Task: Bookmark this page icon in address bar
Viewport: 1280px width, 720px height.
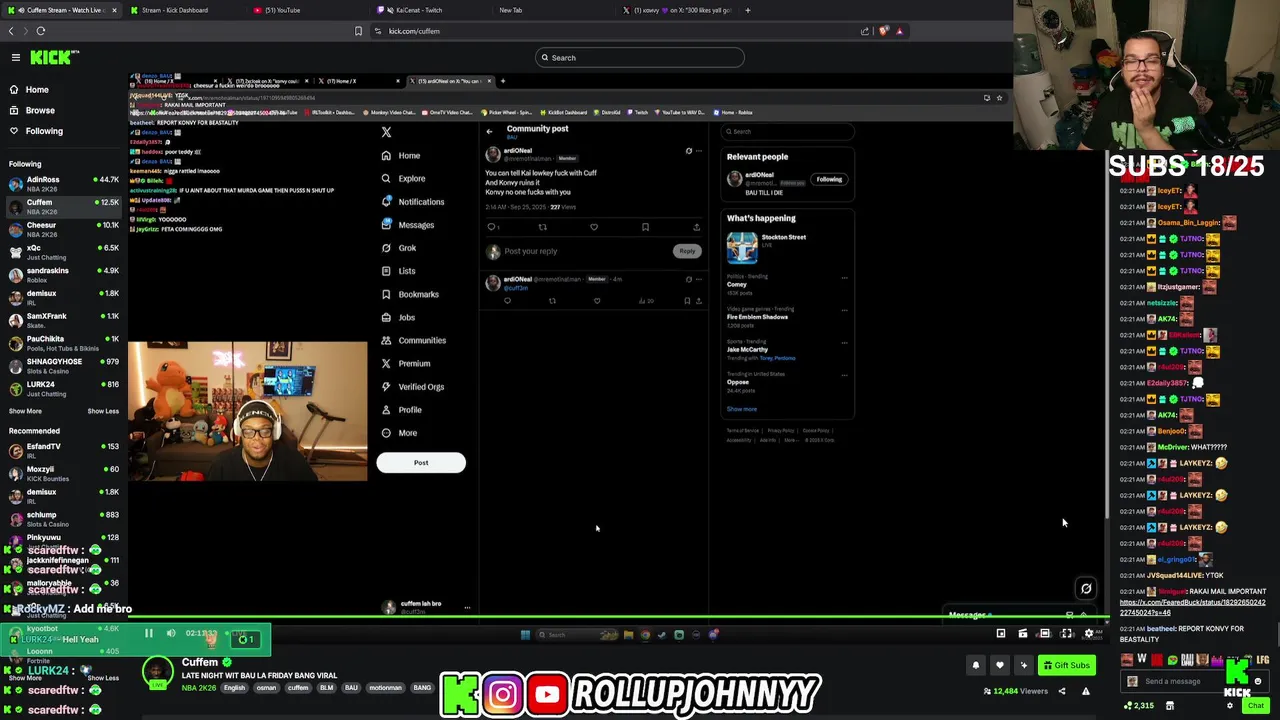Action: [358, 31]
